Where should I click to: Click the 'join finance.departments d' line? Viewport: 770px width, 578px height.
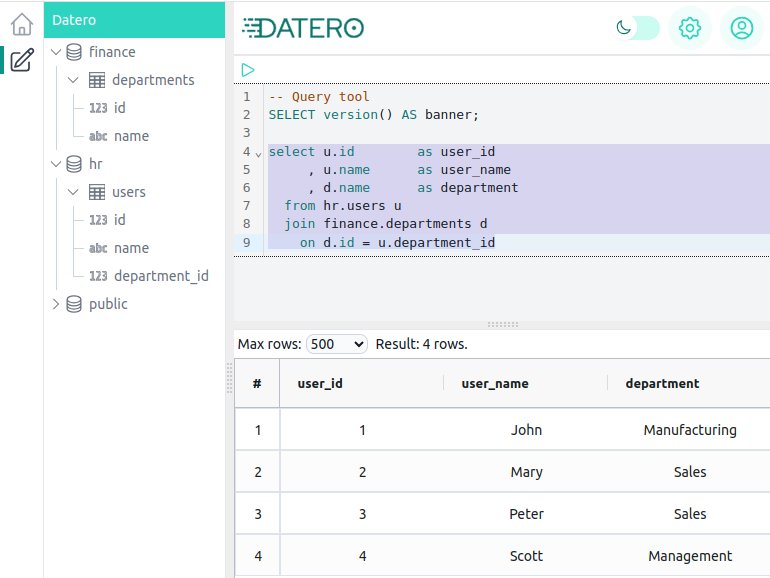[385, 224]
